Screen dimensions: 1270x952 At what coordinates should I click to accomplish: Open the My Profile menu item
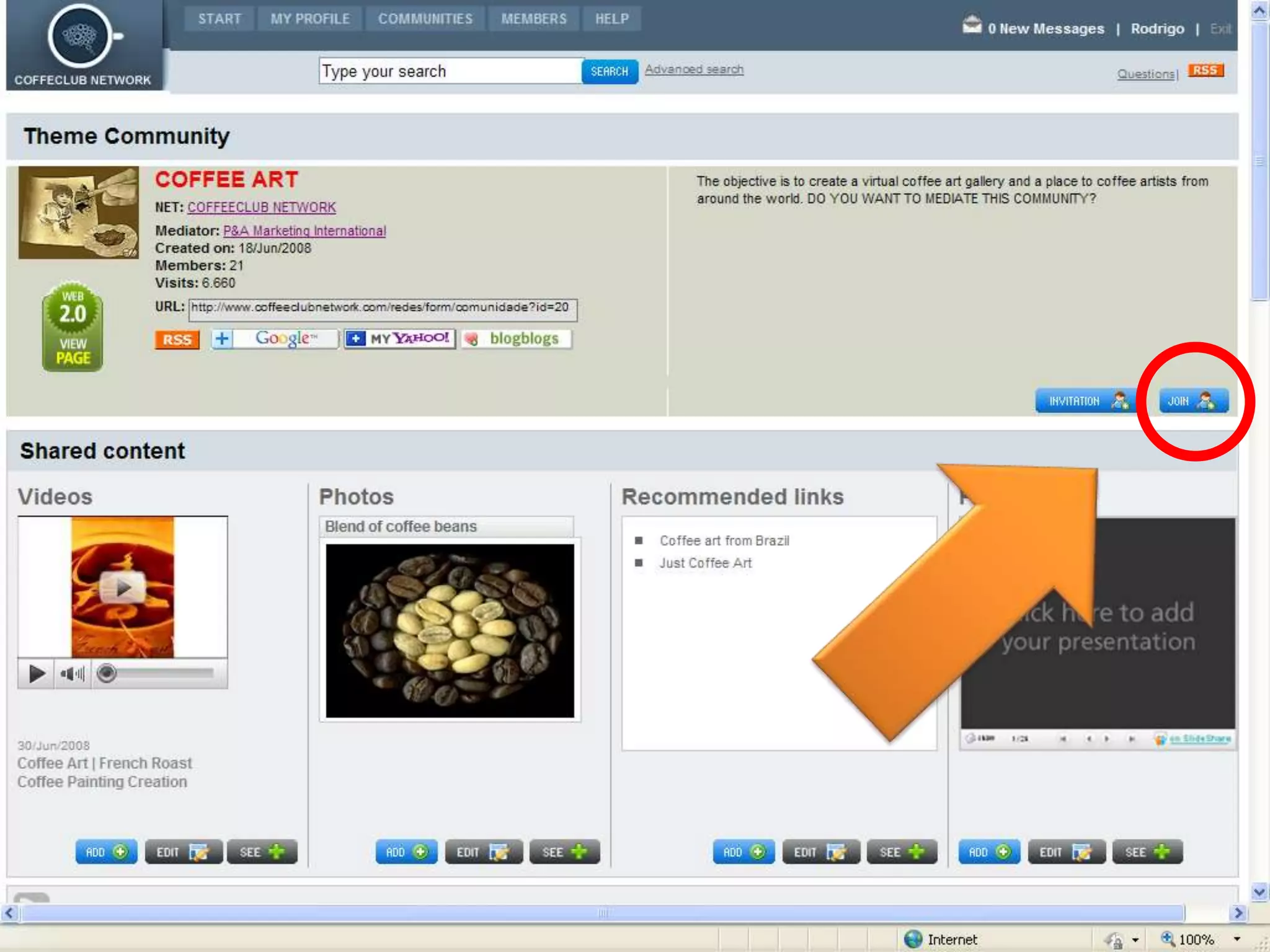[309, 19]
